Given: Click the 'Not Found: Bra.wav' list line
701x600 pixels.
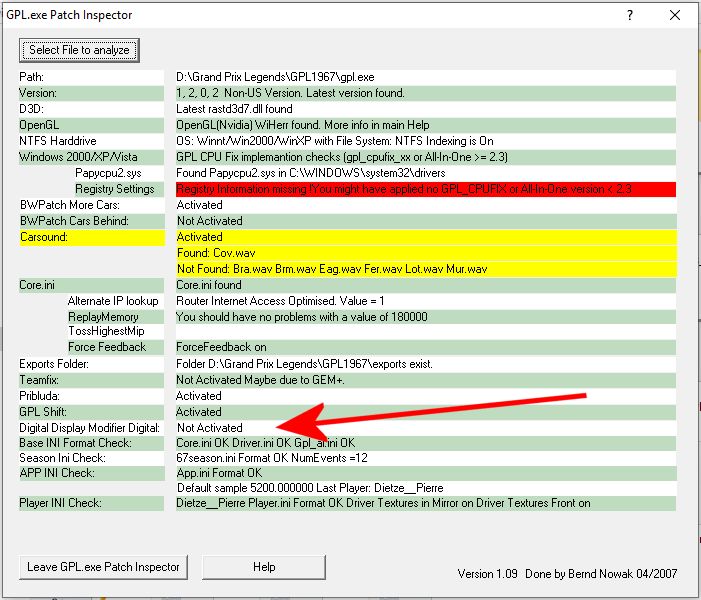Looking at the screenshot, I should pos(426,269).
